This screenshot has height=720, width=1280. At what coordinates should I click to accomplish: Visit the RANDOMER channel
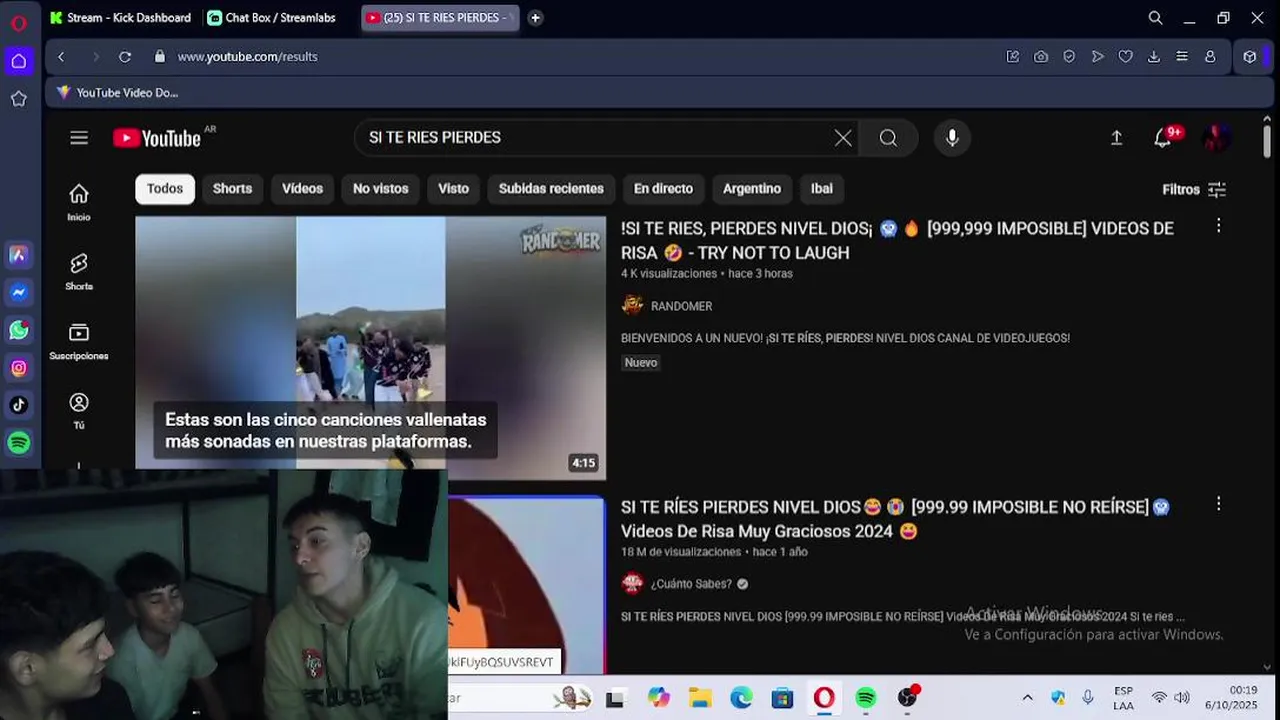(x=681, y=306)
